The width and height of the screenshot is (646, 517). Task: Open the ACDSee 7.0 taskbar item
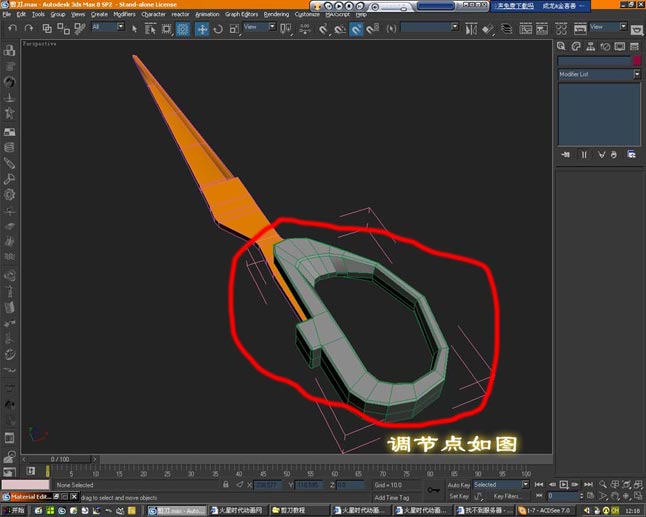[548, 510]
